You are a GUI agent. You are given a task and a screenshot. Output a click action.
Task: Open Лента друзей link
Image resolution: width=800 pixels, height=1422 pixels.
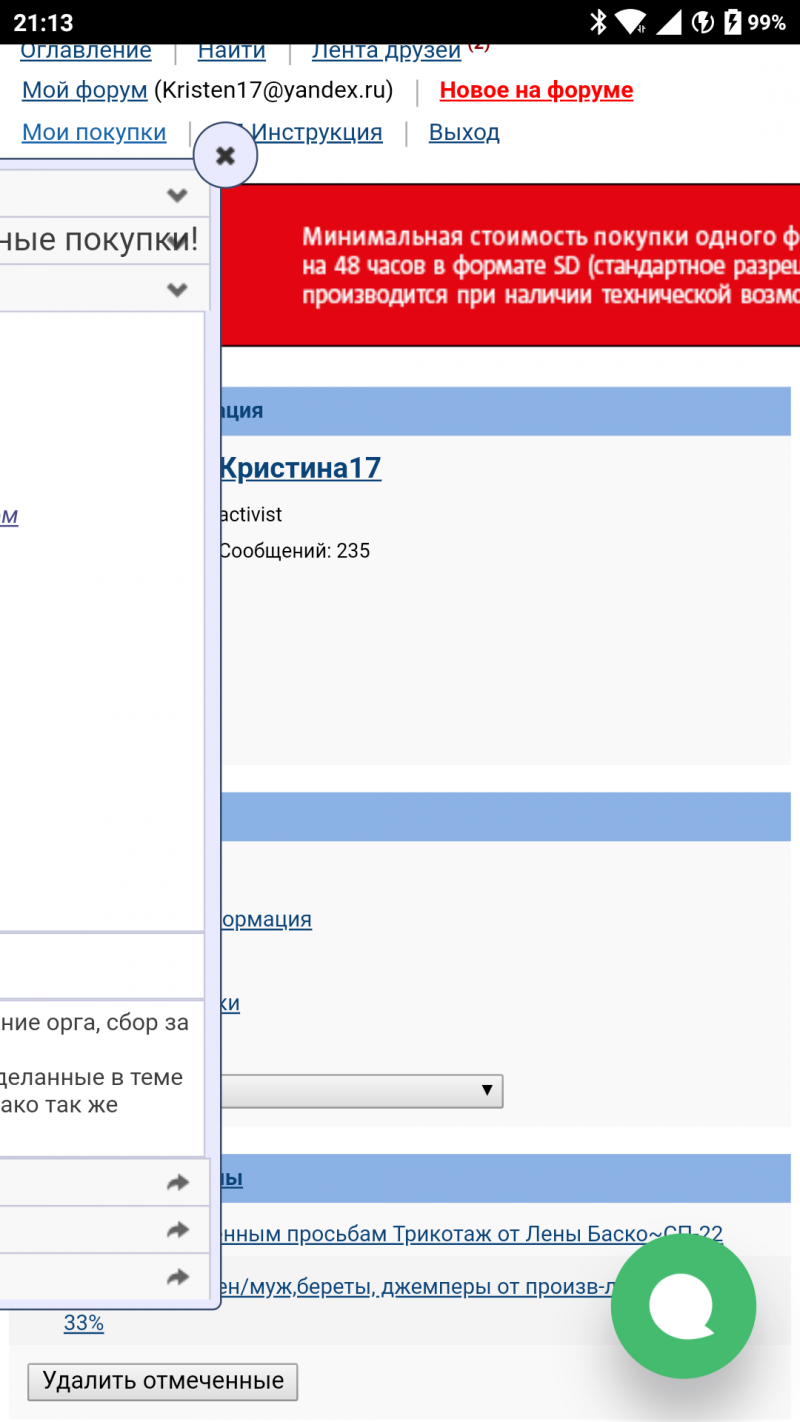coord(386,52)
